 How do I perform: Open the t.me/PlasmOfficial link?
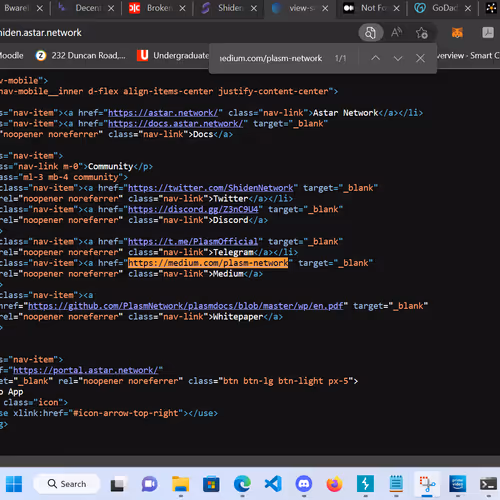click(193, 242)
